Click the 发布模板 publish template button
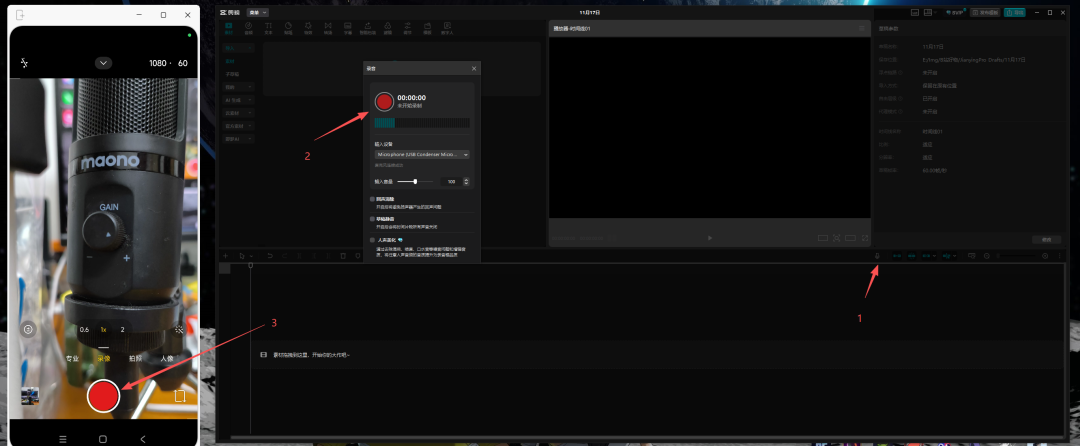 [985, 12]
